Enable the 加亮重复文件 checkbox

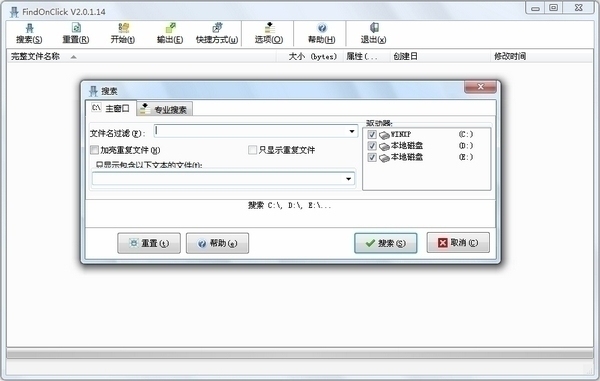[x=94, y=150]
